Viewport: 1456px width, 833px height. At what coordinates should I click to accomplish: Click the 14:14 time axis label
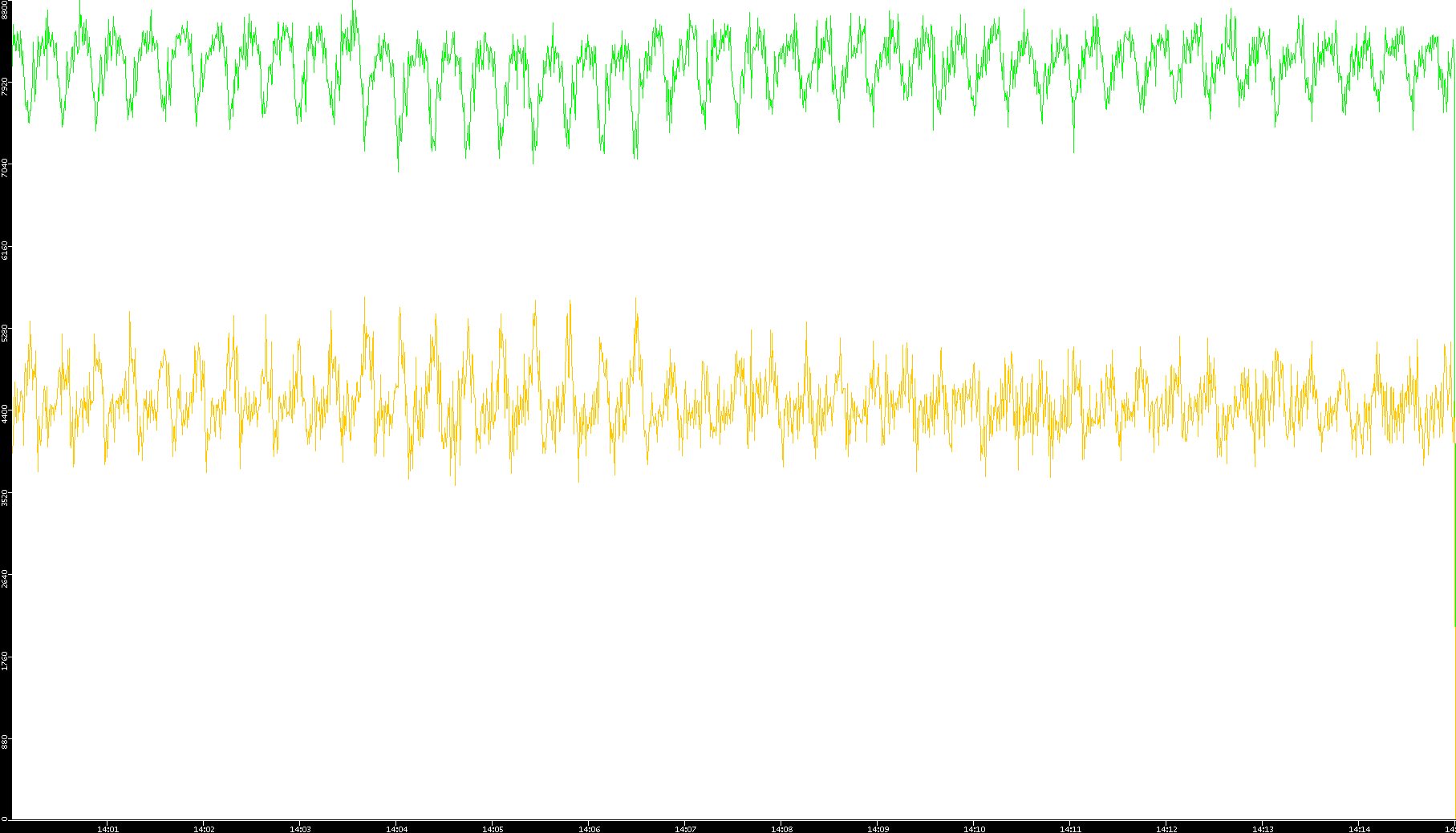click(x=1359, y=829)
